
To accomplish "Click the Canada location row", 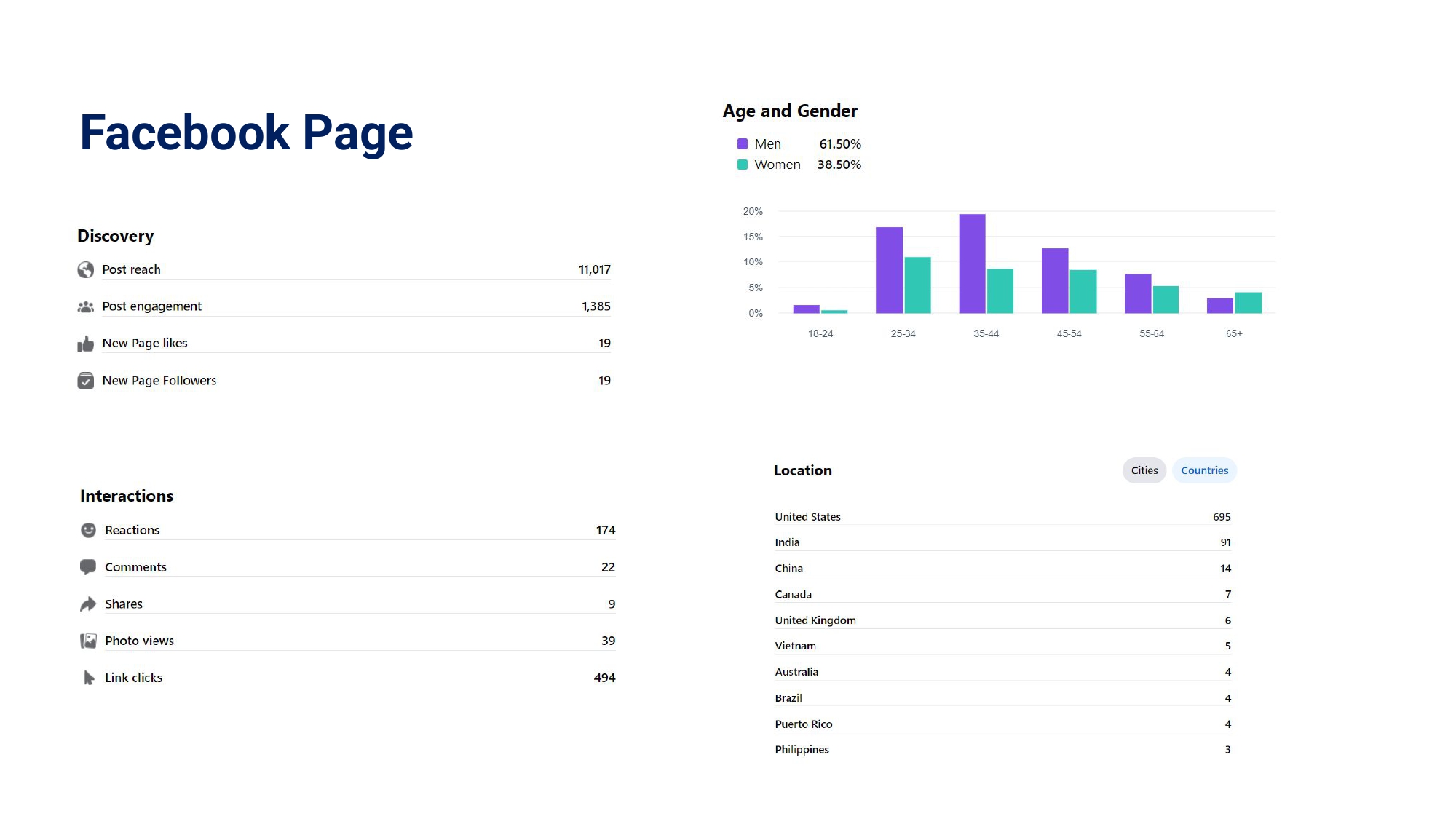I will tap(1002, 595).
